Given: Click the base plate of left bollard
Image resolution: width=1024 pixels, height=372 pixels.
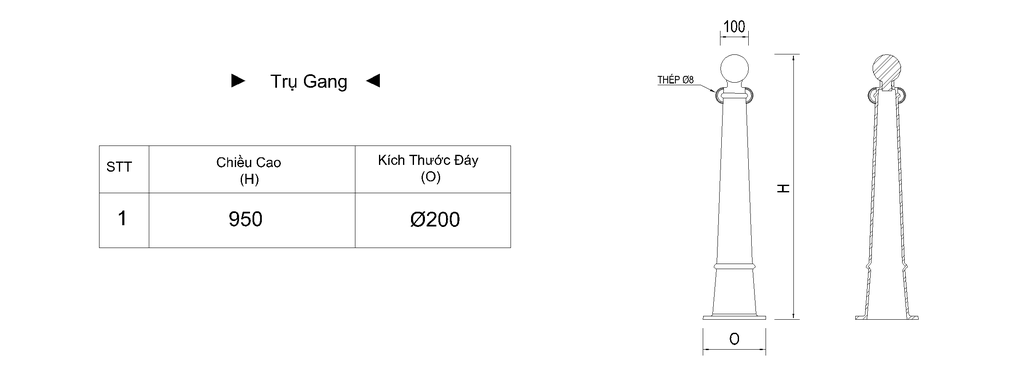Looking at the screenshot, I should (734, 317).
